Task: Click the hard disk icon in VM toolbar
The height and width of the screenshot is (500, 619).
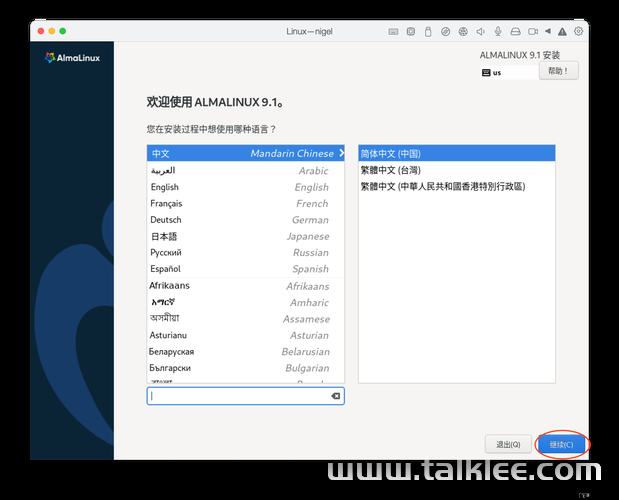Action: (515, 32)
